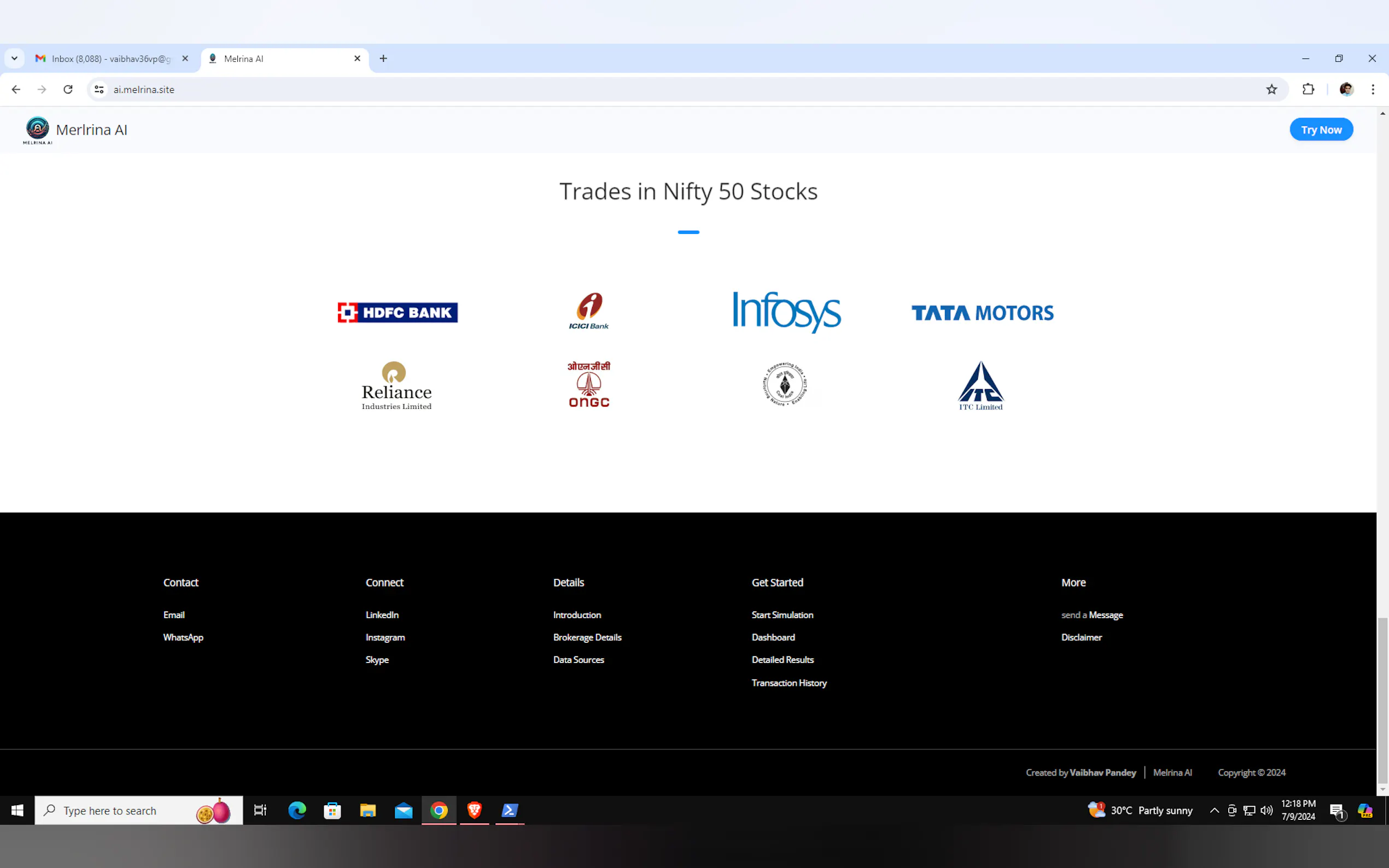Expand the tab search dropdown arrow

(14, 58)
